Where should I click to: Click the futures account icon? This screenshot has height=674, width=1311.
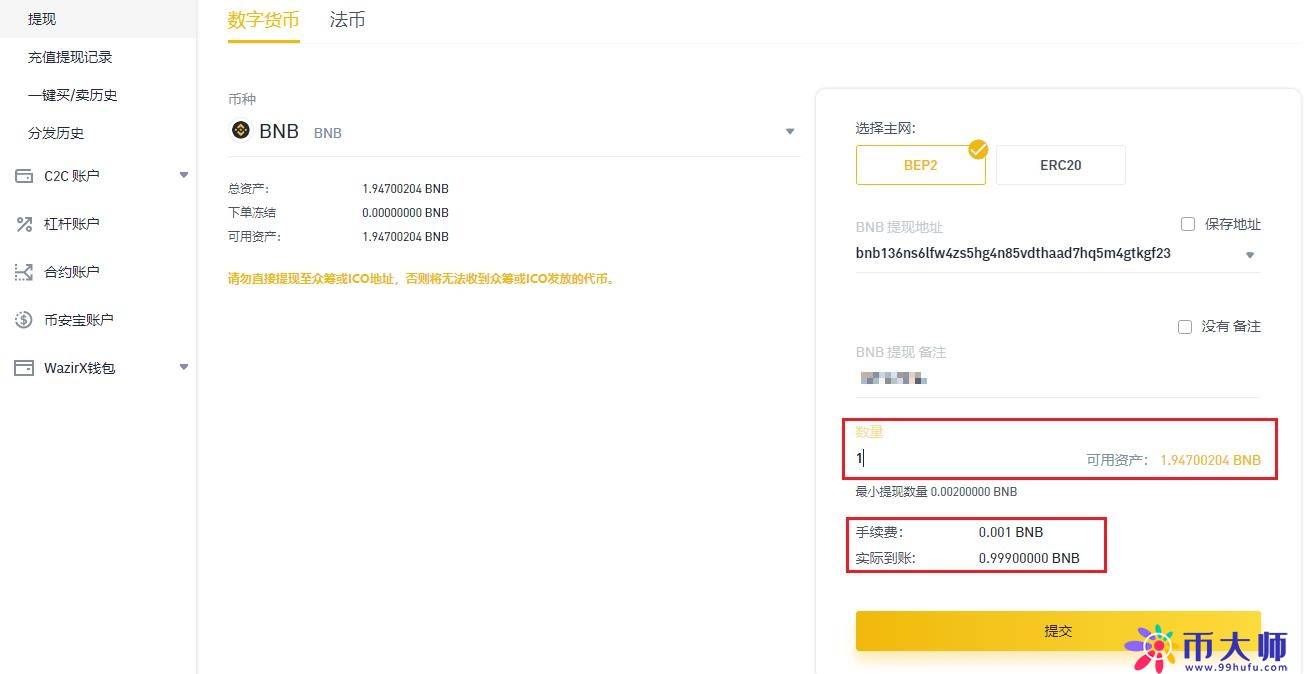pyautogui.click(x=24, y=272)
